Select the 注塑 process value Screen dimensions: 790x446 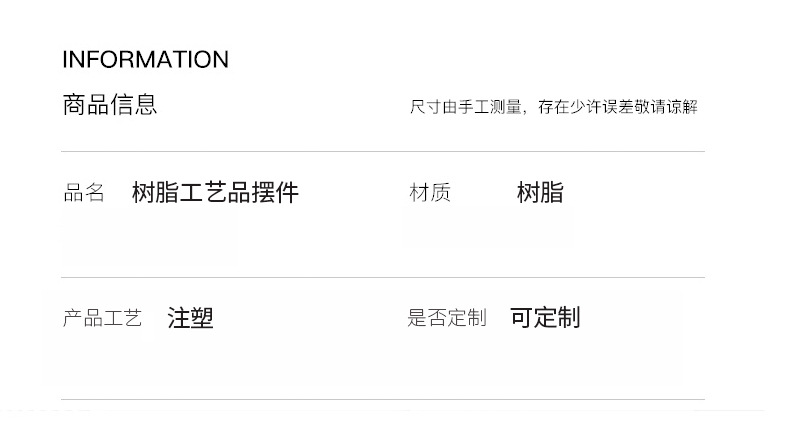click(190, 319)
